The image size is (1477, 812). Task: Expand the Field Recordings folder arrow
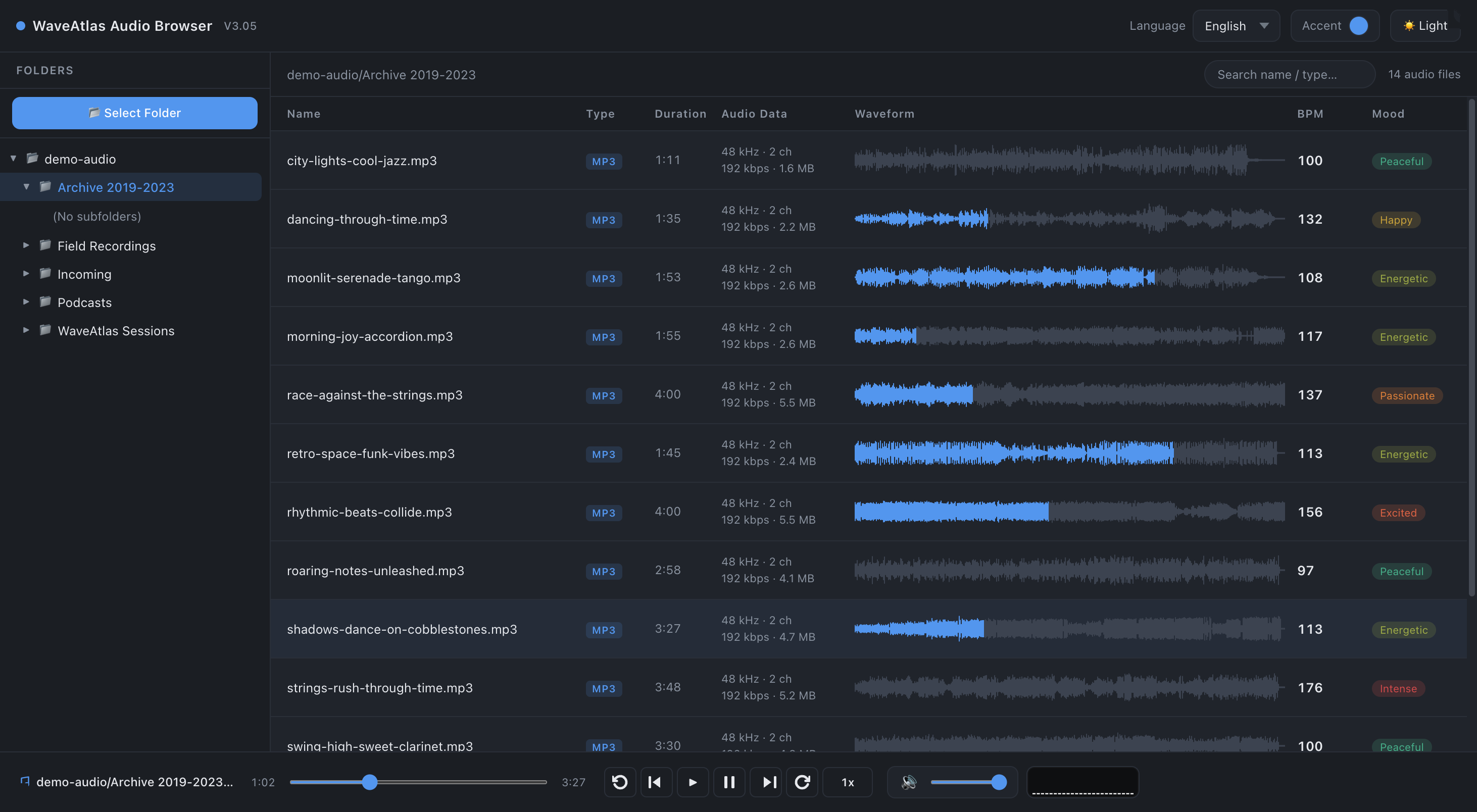coord(26,245)
